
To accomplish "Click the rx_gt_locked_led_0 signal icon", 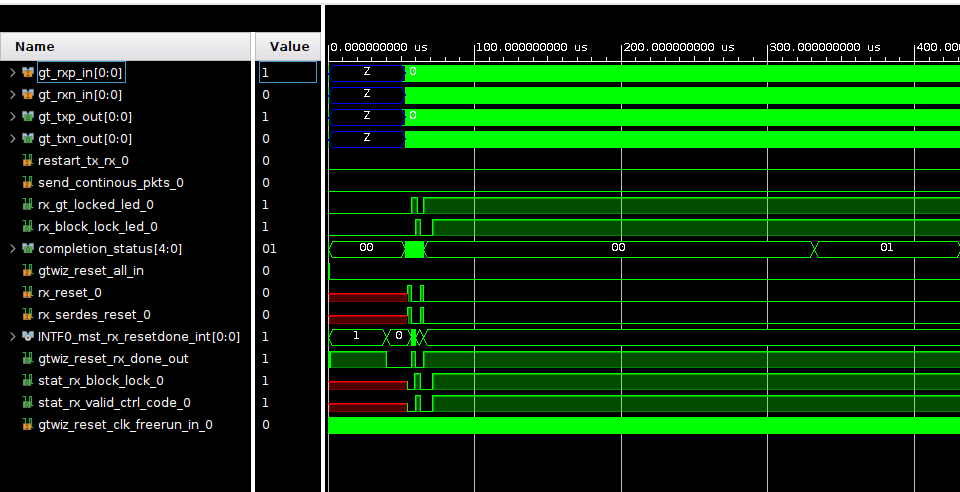I will [x=28, y=205].
